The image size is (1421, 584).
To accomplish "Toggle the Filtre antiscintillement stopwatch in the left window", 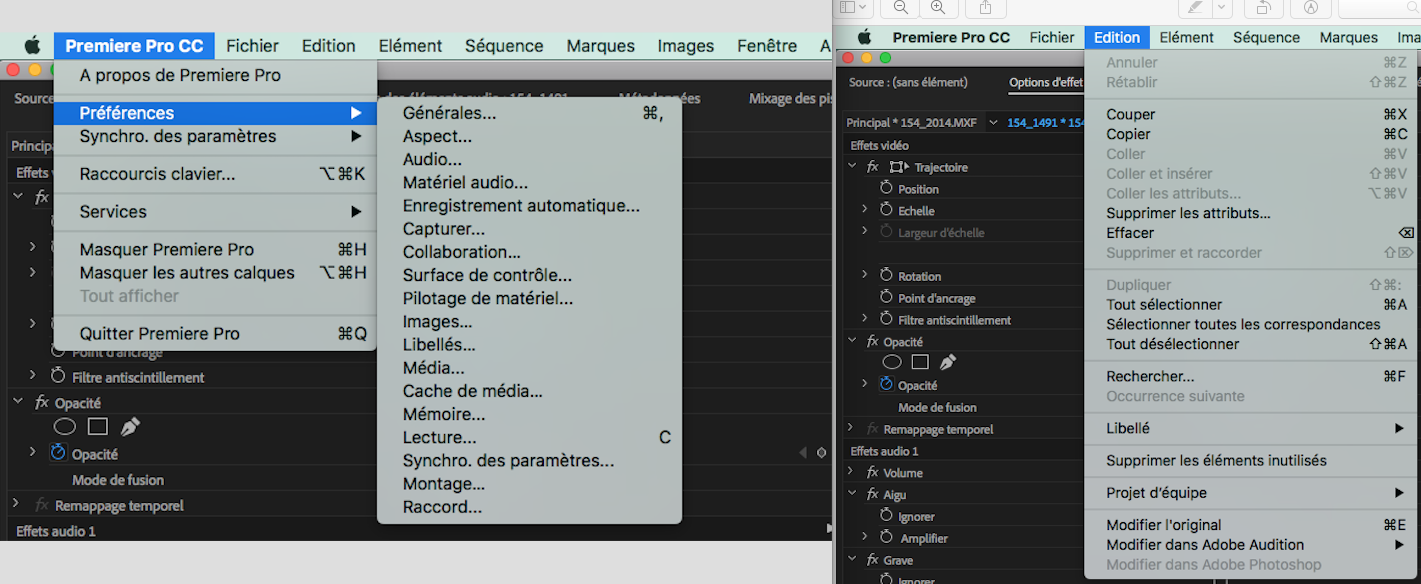I will click(58, 377).
